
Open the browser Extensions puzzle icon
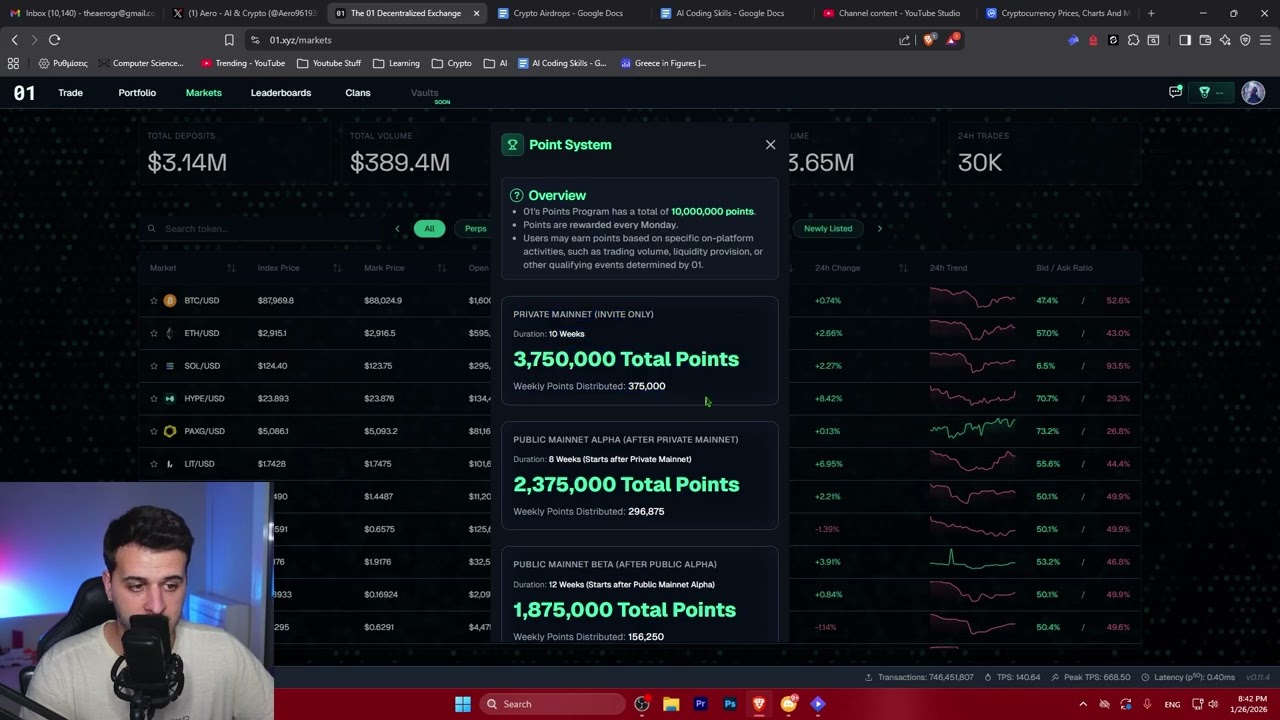pyautogui.click(x=1133, y=40)
